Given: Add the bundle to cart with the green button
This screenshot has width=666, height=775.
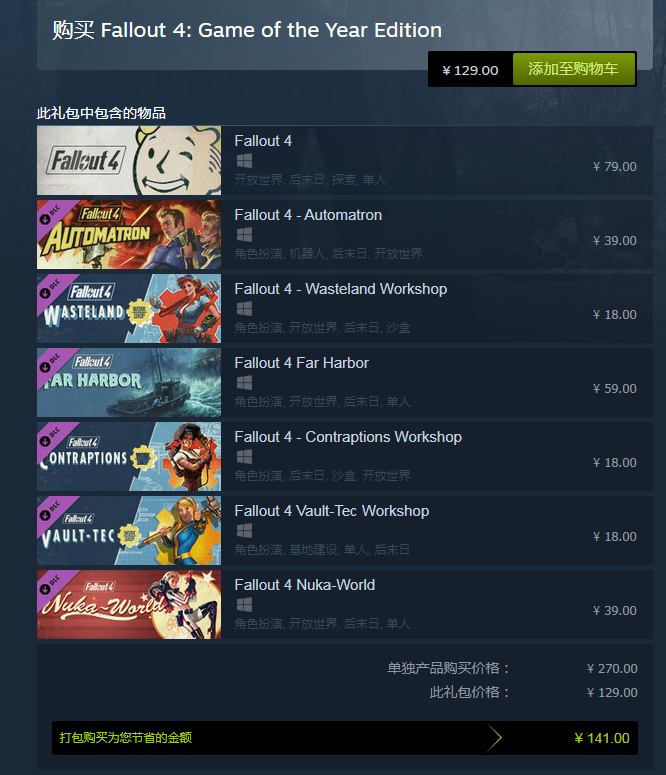Looking at the screenshot, I should point(574,69).
